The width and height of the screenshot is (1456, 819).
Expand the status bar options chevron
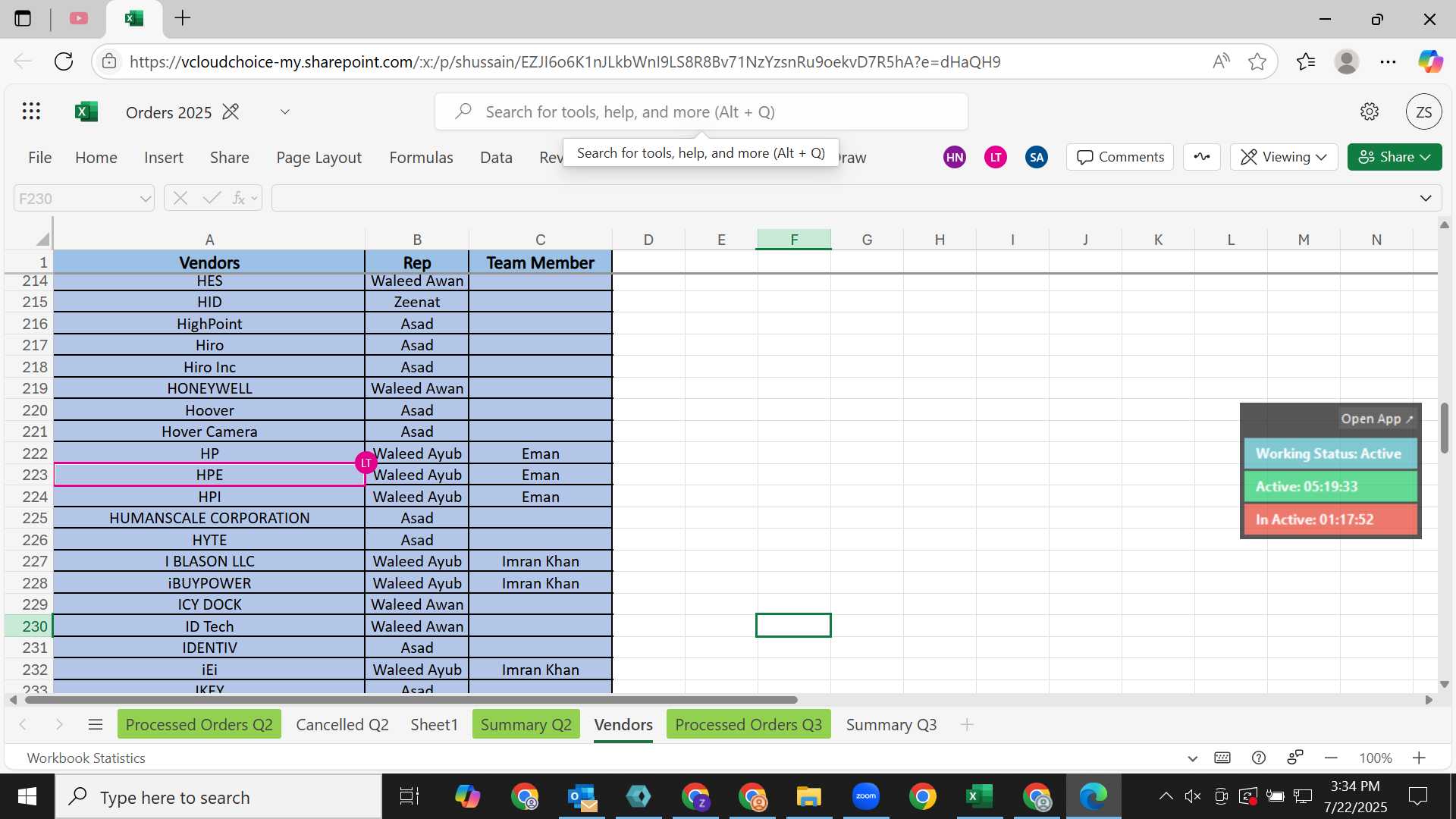click(1192, 758)
